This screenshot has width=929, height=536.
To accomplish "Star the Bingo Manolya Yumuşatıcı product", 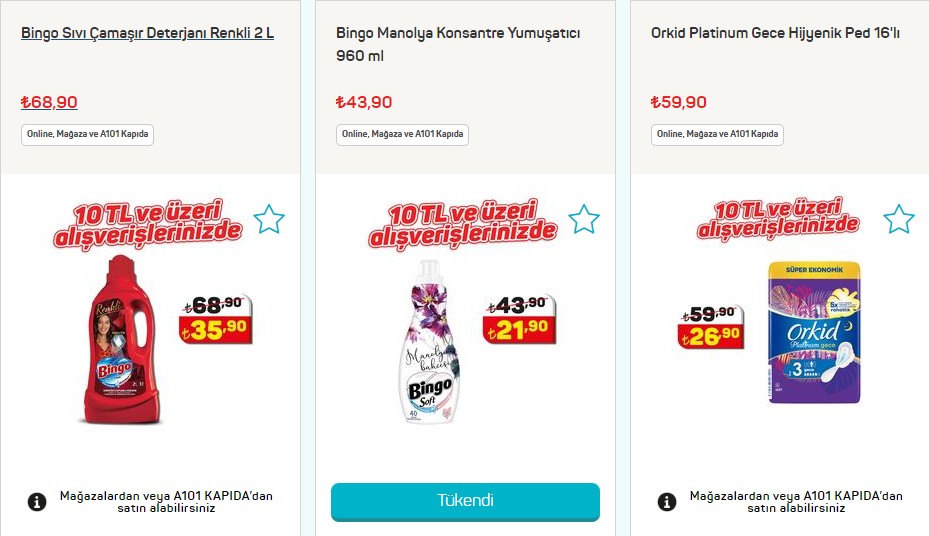I will click(584, 219).
